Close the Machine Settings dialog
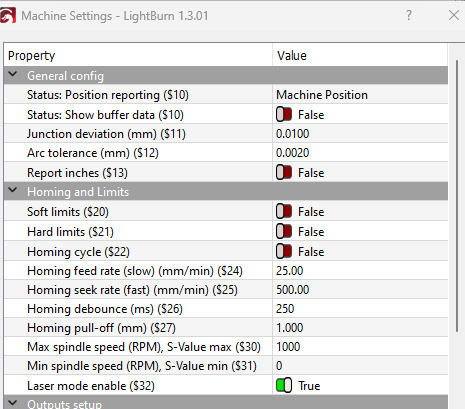The image size is (465, 409). tap(454, 15)
